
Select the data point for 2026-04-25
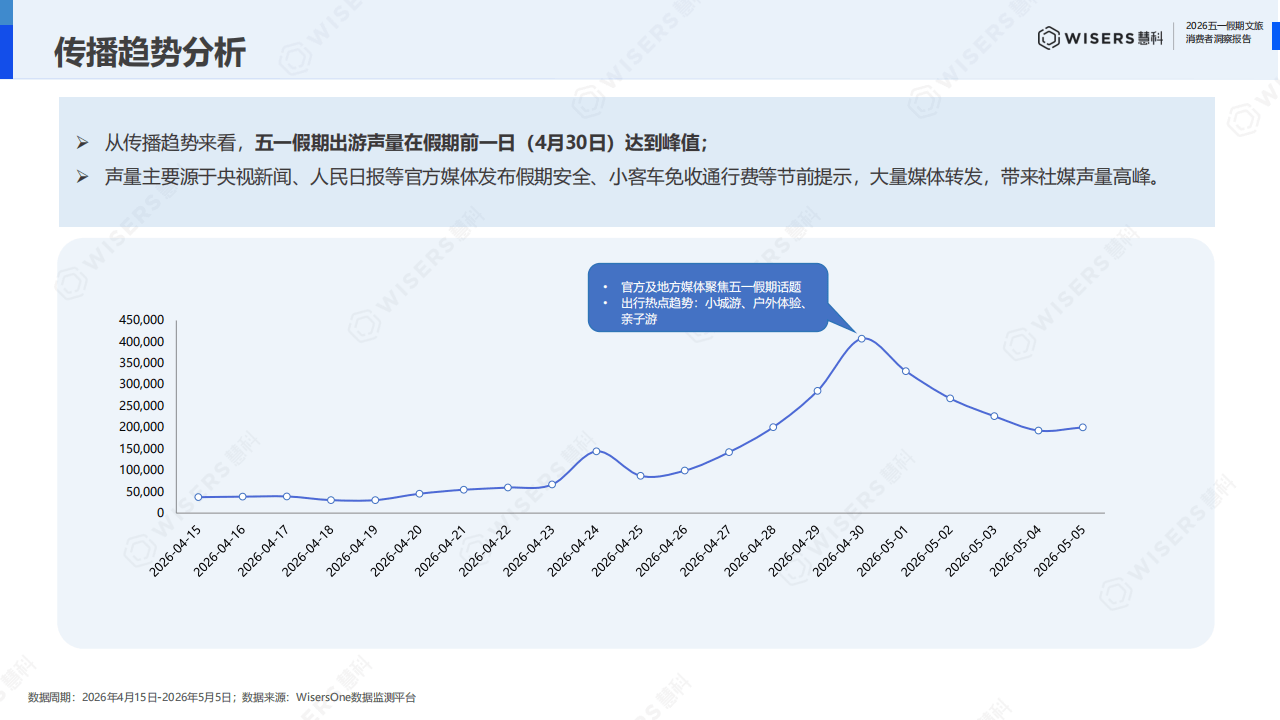click(x=640, y=476)
